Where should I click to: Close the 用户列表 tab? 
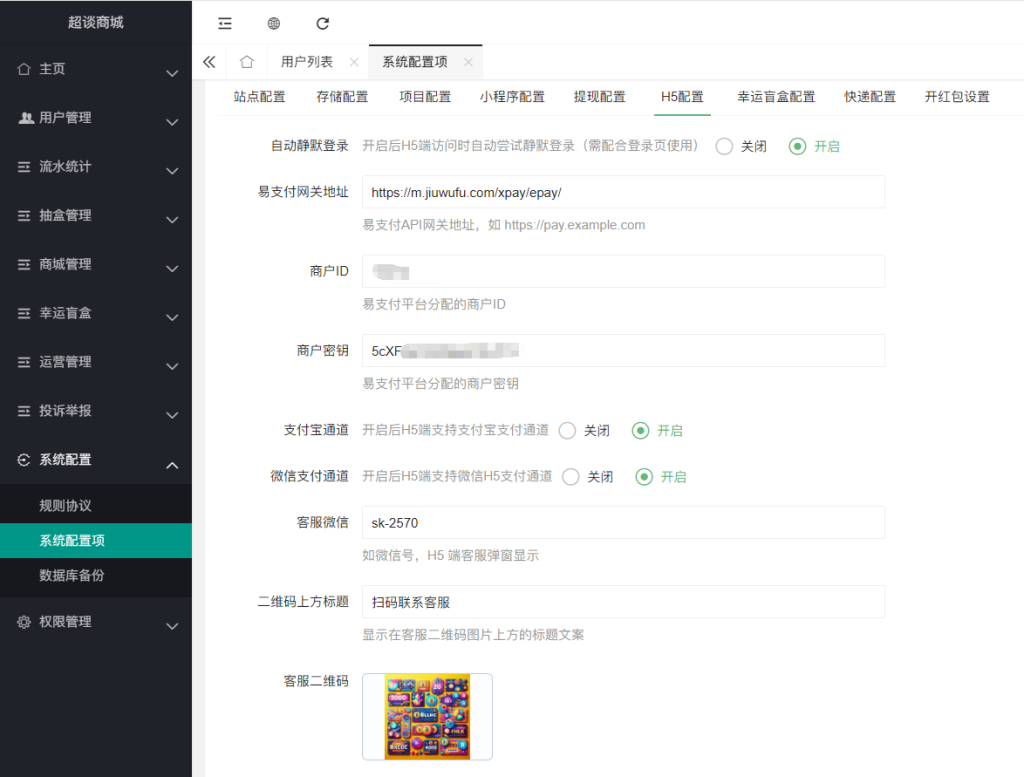point(354,62)
